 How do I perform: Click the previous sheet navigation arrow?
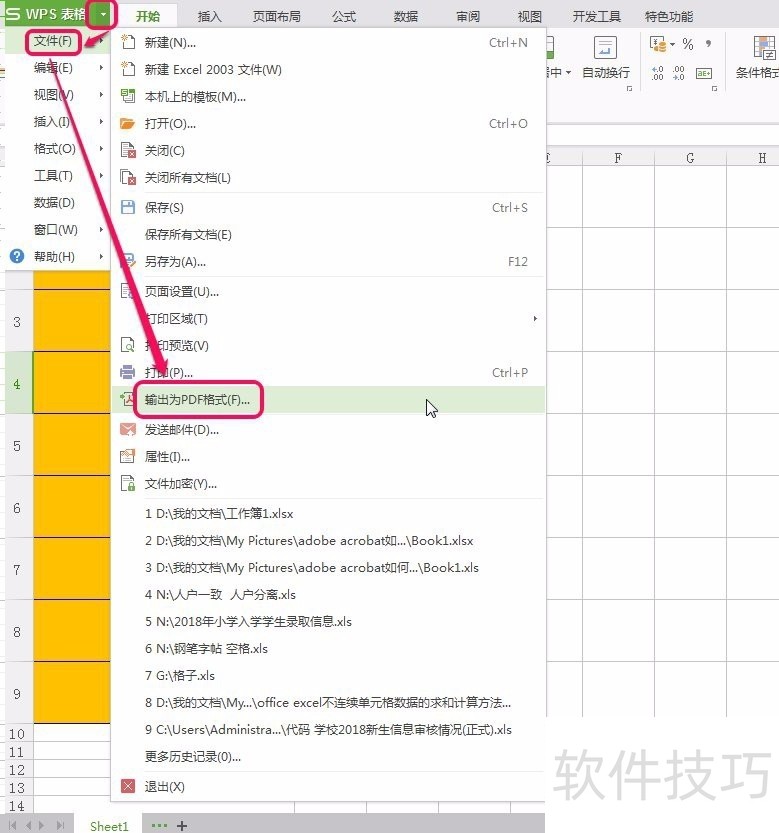click(28, 826)
